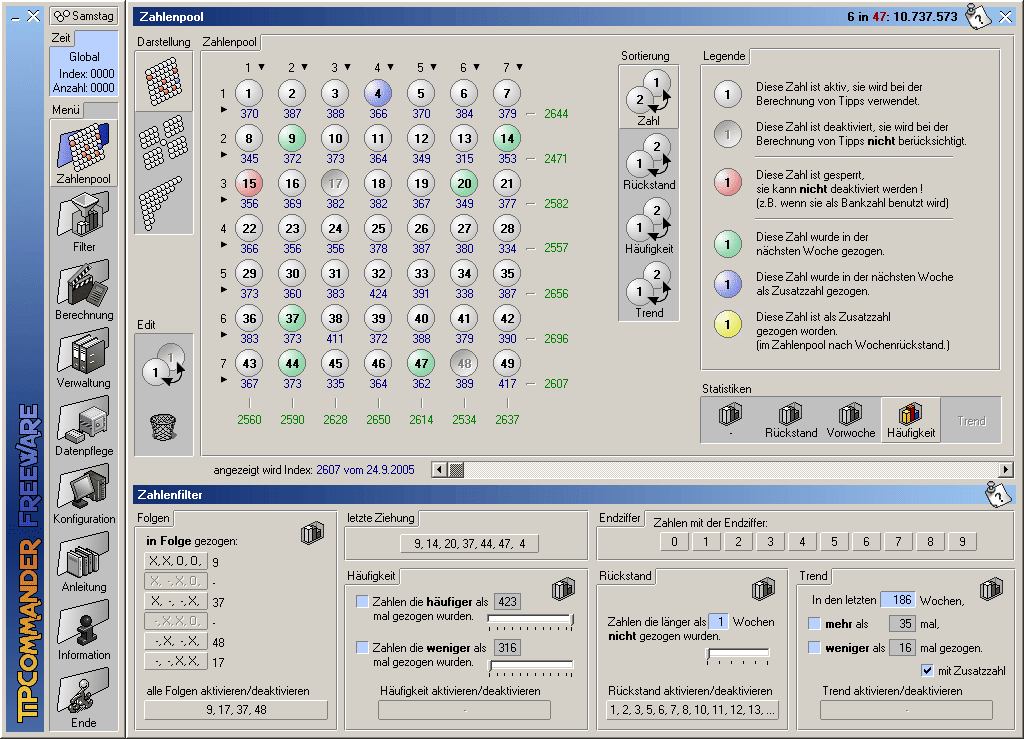Click the index scrollbar left arrow
1024x739 pixels.
(440, 469)
